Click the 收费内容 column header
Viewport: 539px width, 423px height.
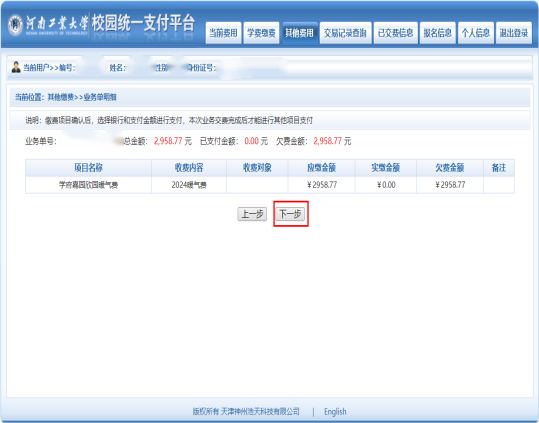tap(189, 168)
